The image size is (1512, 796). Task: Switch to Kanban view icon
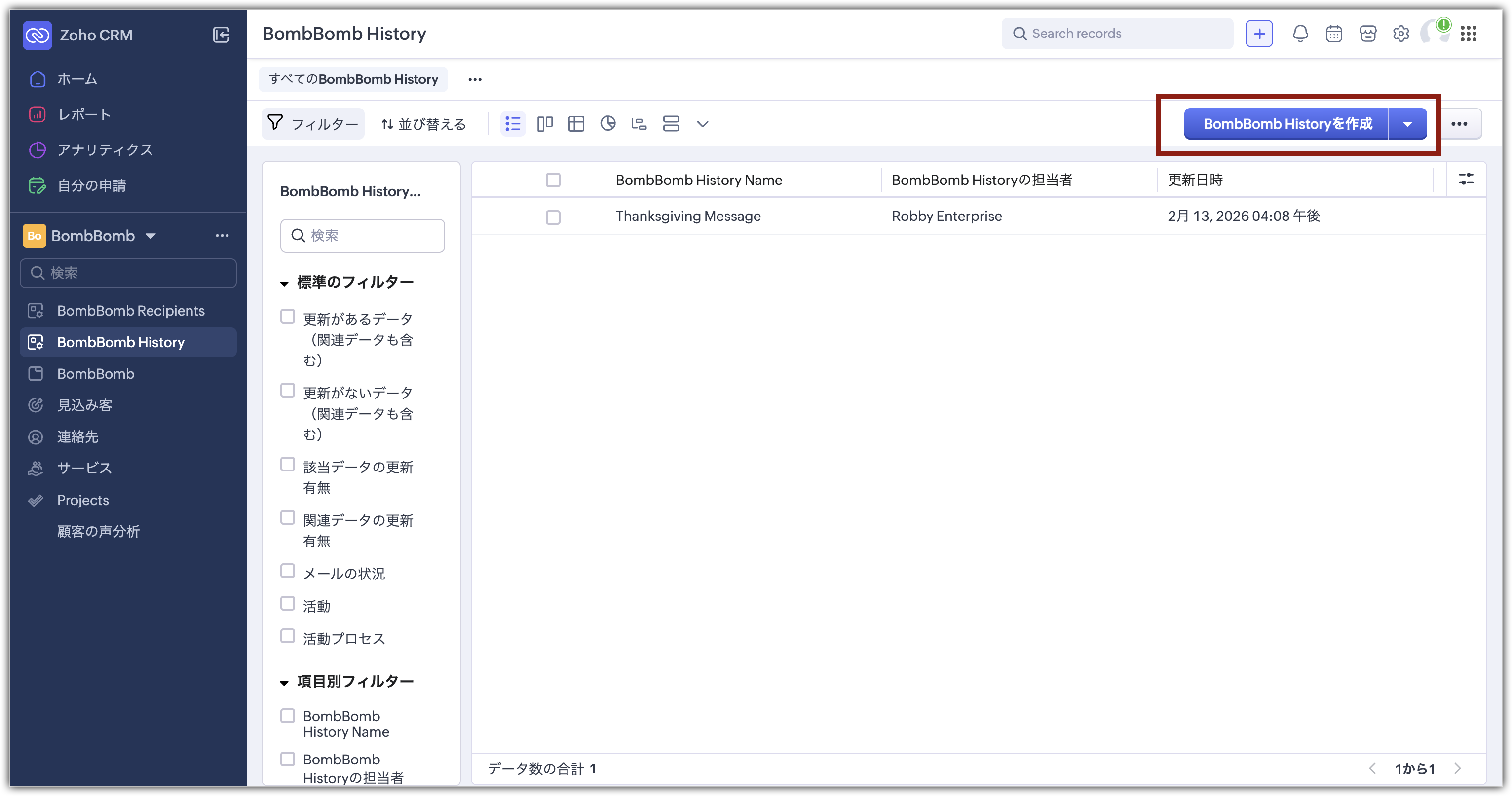(545, 124)
